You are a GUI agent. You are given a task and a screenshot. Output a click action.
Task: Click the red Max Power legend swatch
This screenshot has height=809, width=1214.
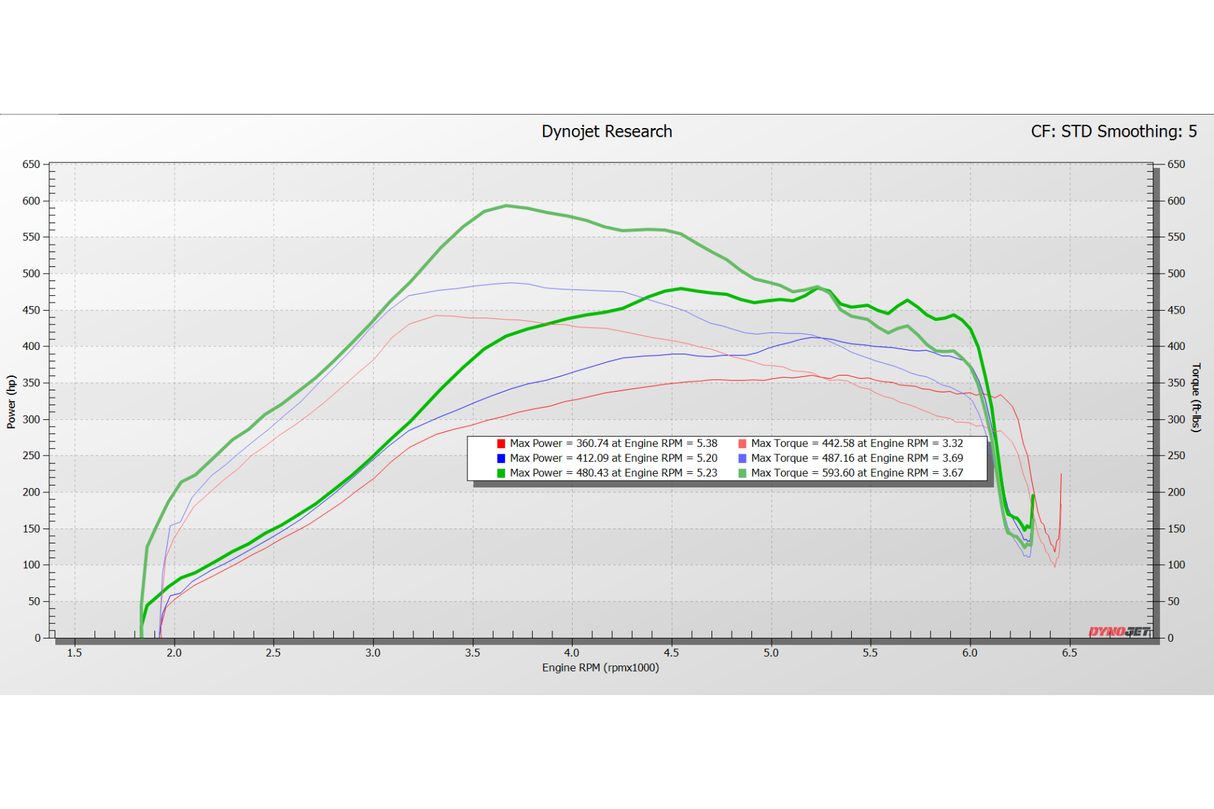click(500, 443)
